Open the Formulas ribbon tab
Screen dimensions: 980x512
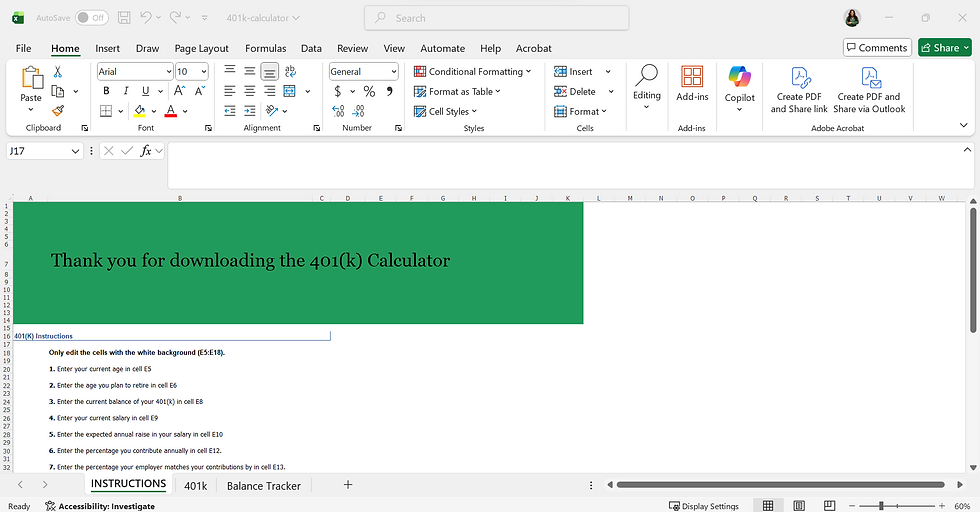pyautogui.click(x=265, y=48)
